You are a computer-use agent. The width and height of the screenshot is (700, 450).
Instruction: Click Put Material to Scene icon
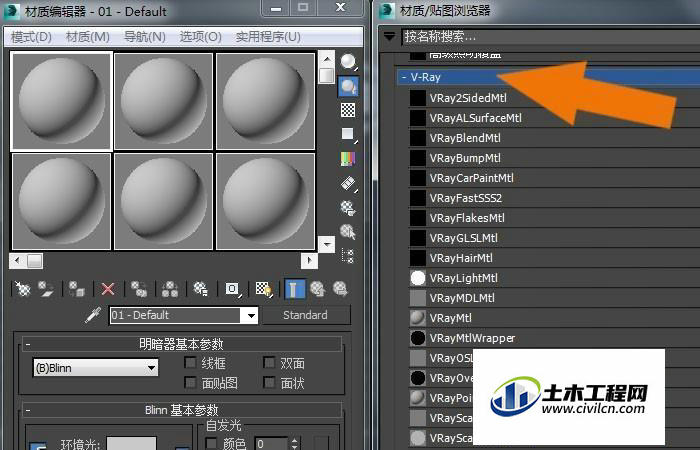pos(46,289)
